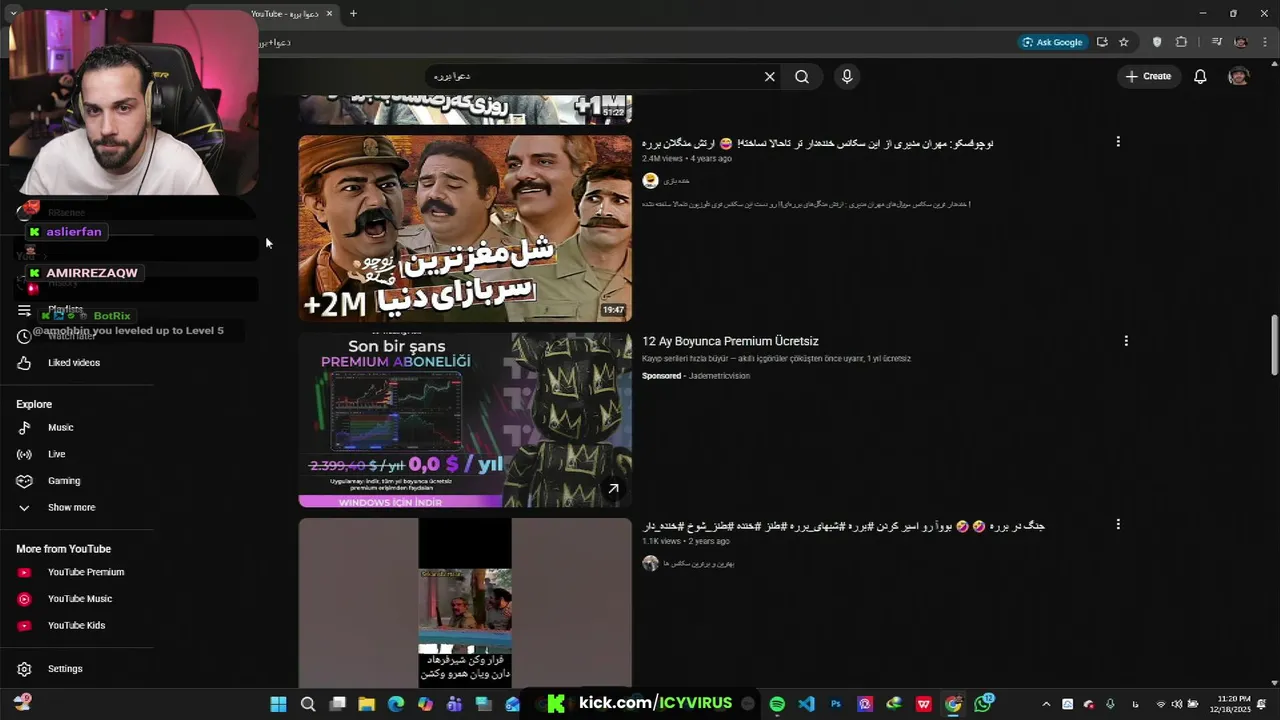
Task: Open Liked videos in the sidebar
Action: pos(76,362)
